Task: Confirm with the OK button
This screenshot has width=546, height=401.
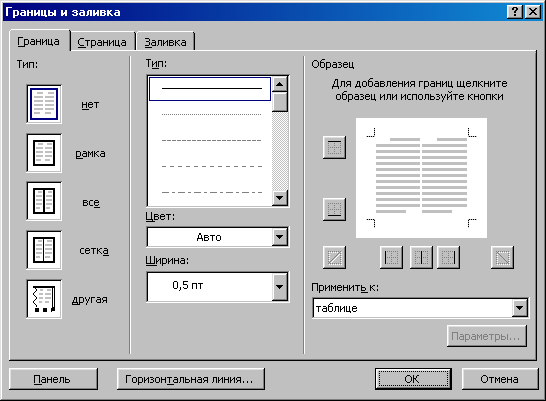Action: point(413,379)
